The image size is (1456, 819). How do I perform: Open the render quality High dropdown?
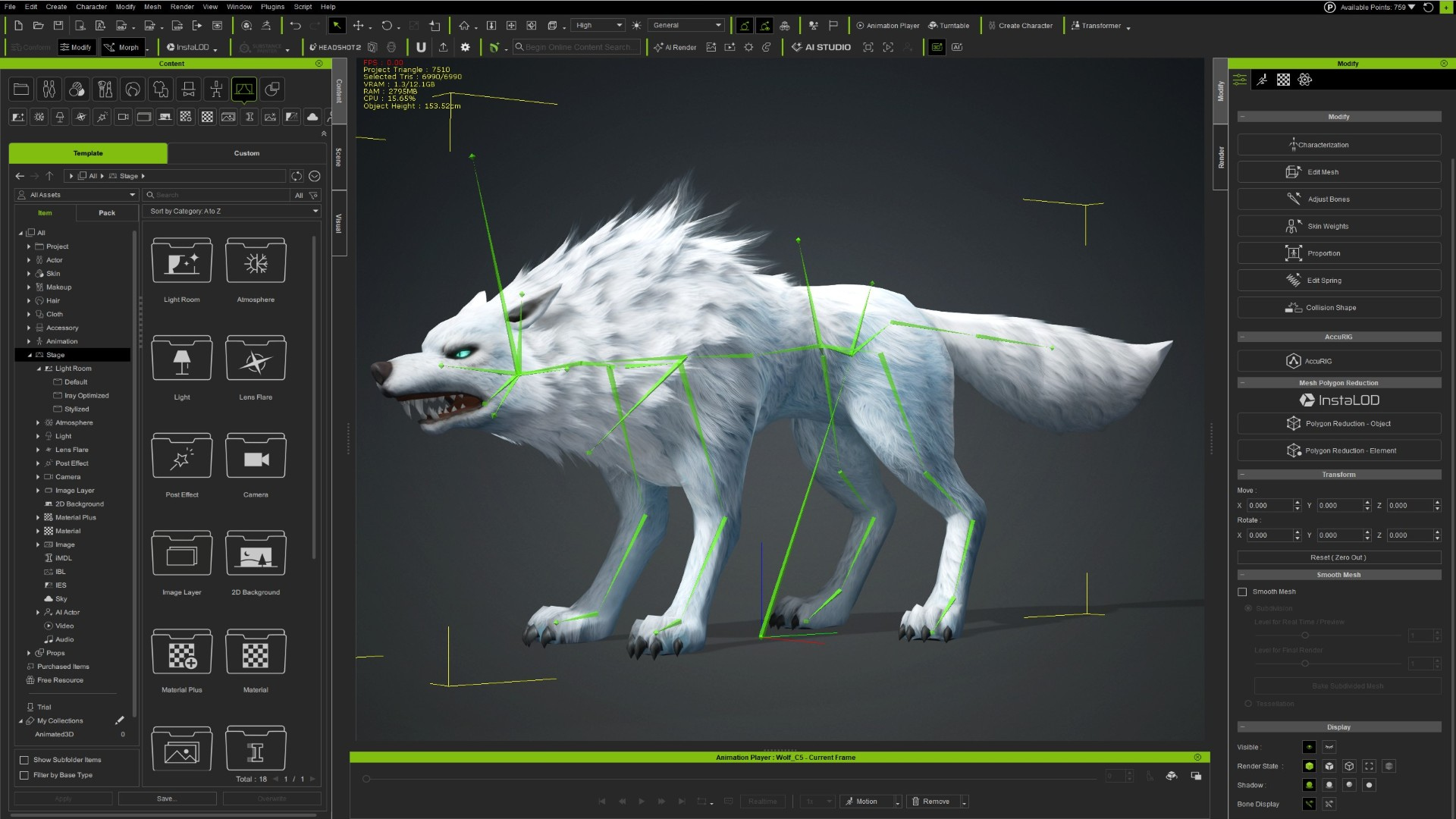pyautogui.click(x=598, y=25)
